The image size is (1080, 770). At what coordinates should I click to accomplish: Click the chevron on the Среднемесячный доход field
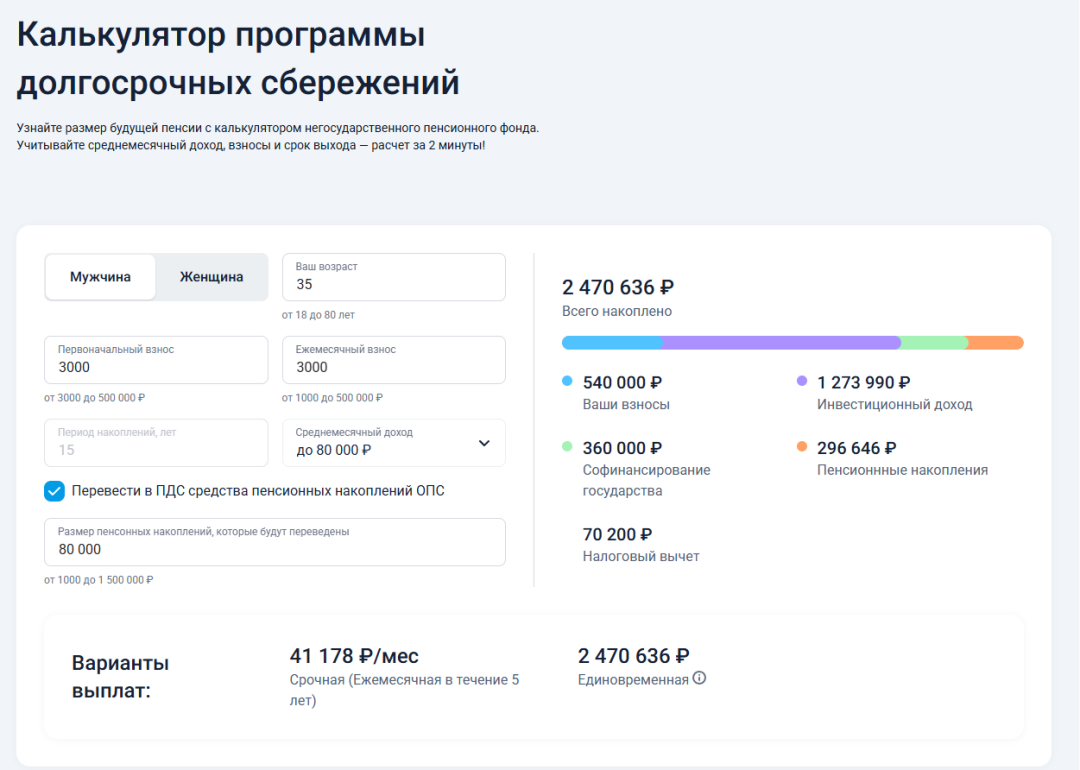coord(483,442)
